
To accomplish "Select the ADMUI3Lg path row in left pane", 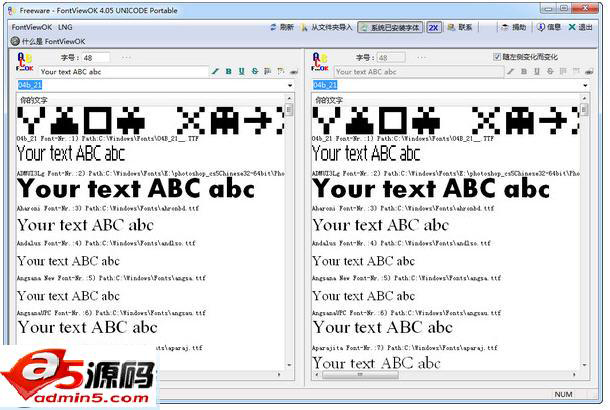I will point(151,173).
